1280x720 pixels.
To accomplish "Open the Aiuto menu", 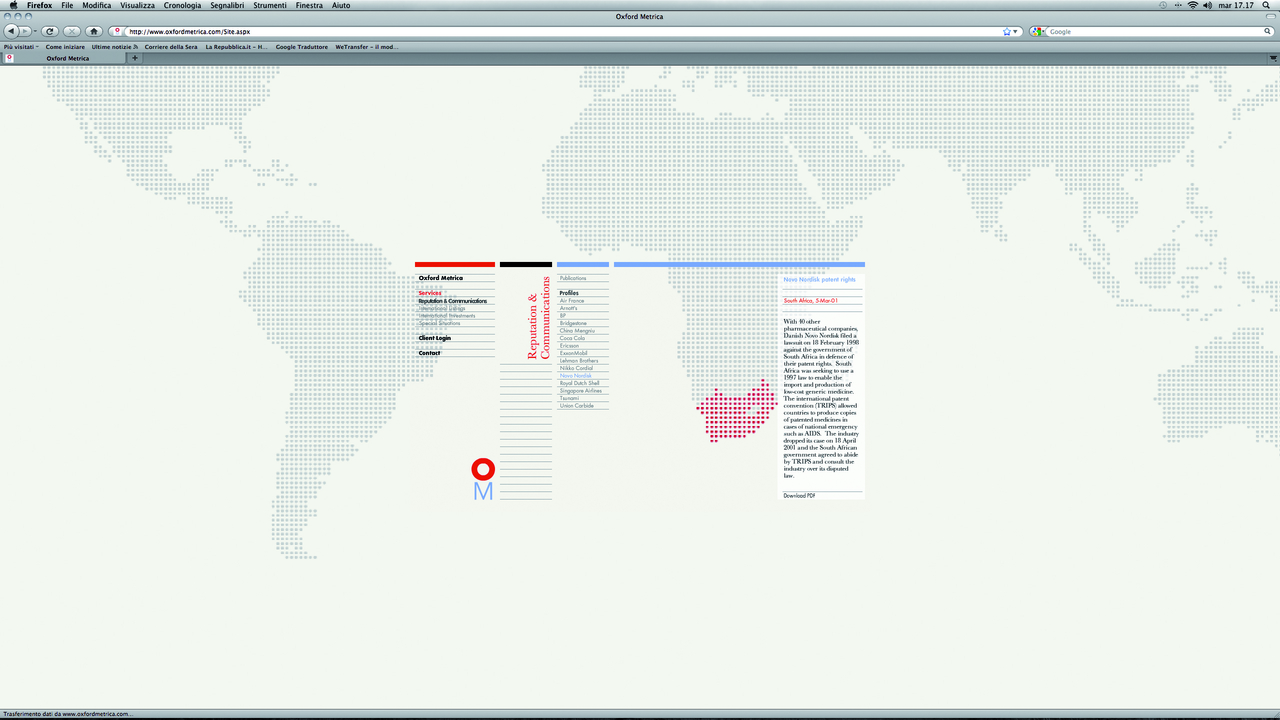I will coord(341,5).
